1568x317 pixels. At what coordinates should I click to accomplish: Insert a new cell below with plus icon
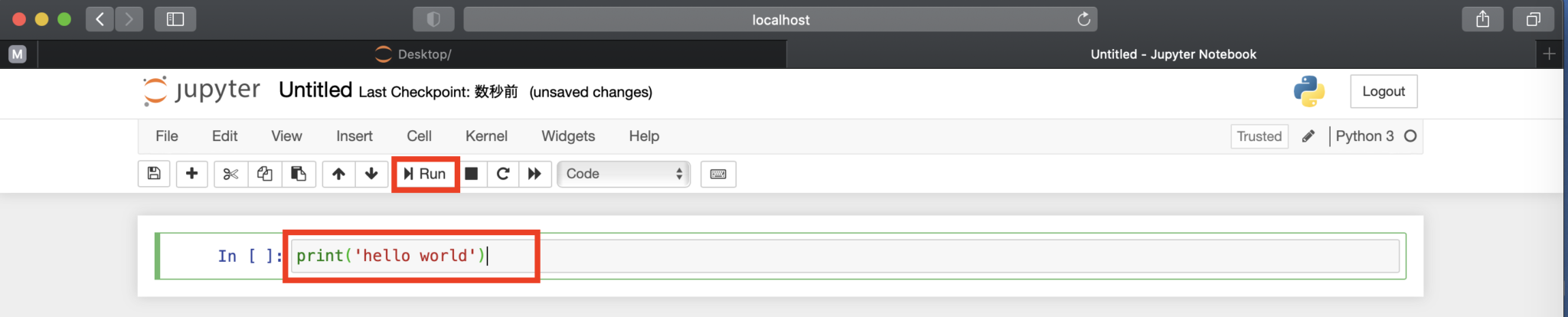[x=192, y=174]
